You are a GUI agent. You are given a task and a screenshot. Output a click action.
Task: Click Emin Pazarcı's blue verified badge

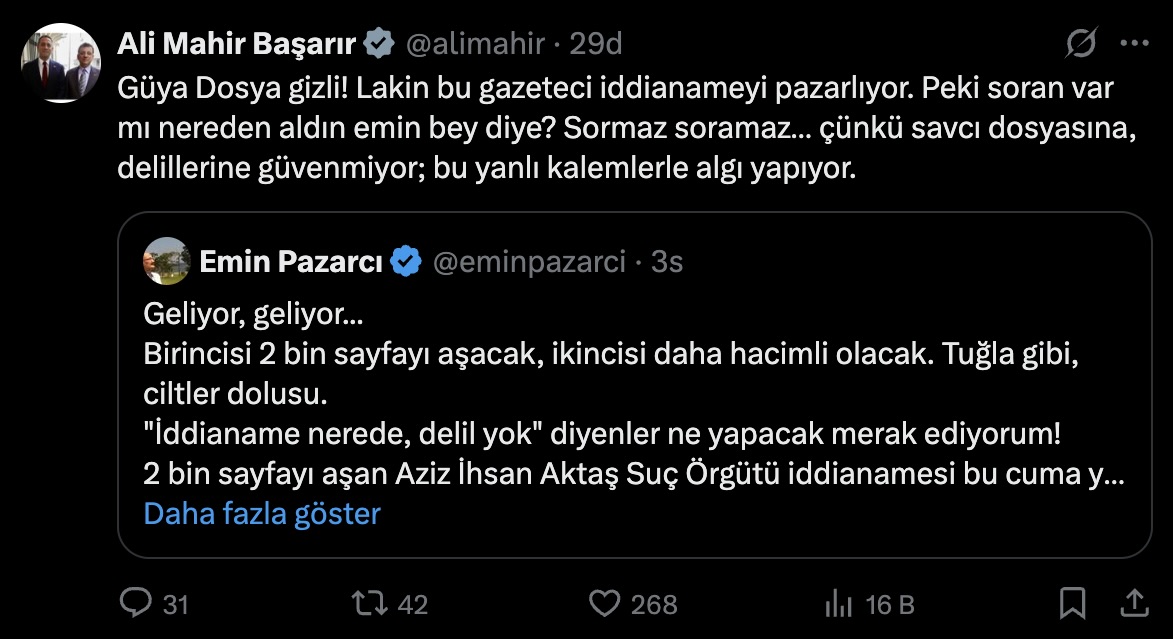tap(405, 262)
